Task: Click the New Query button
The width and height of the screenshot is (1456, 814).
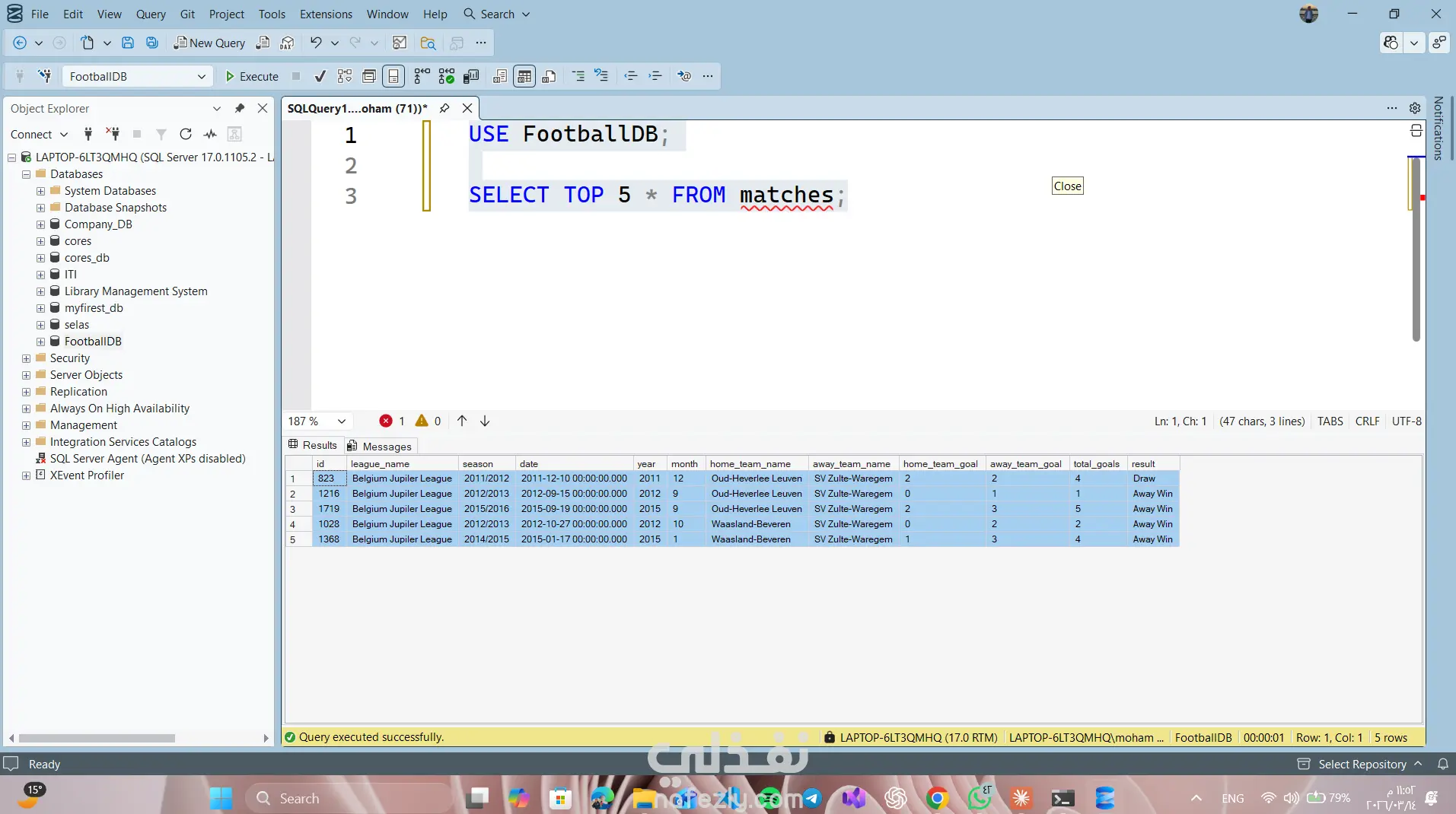Action: click(x=209, y=43)
